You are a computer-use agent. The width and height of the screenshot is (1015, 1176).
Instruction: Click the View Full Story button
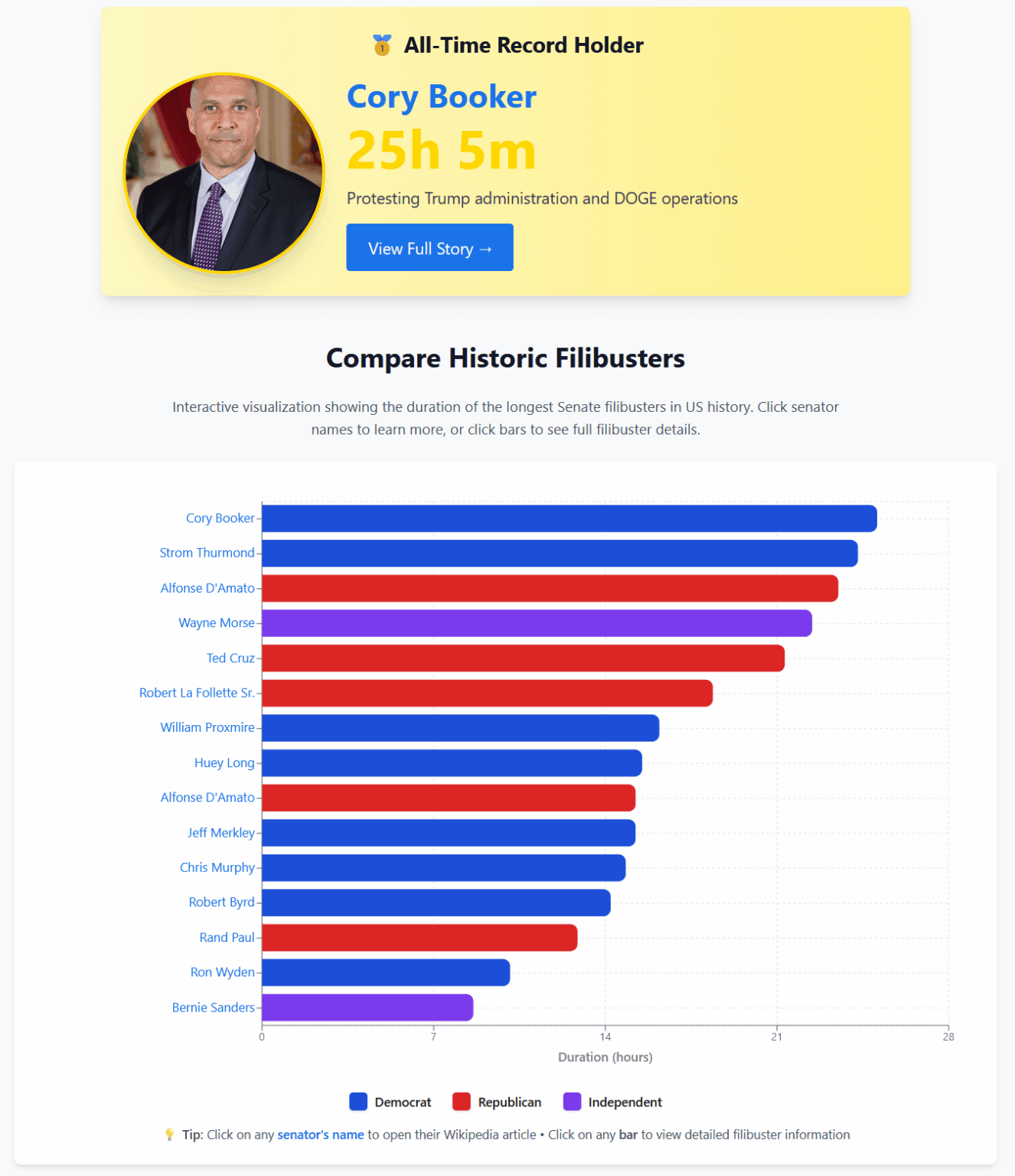click(429, 247)
